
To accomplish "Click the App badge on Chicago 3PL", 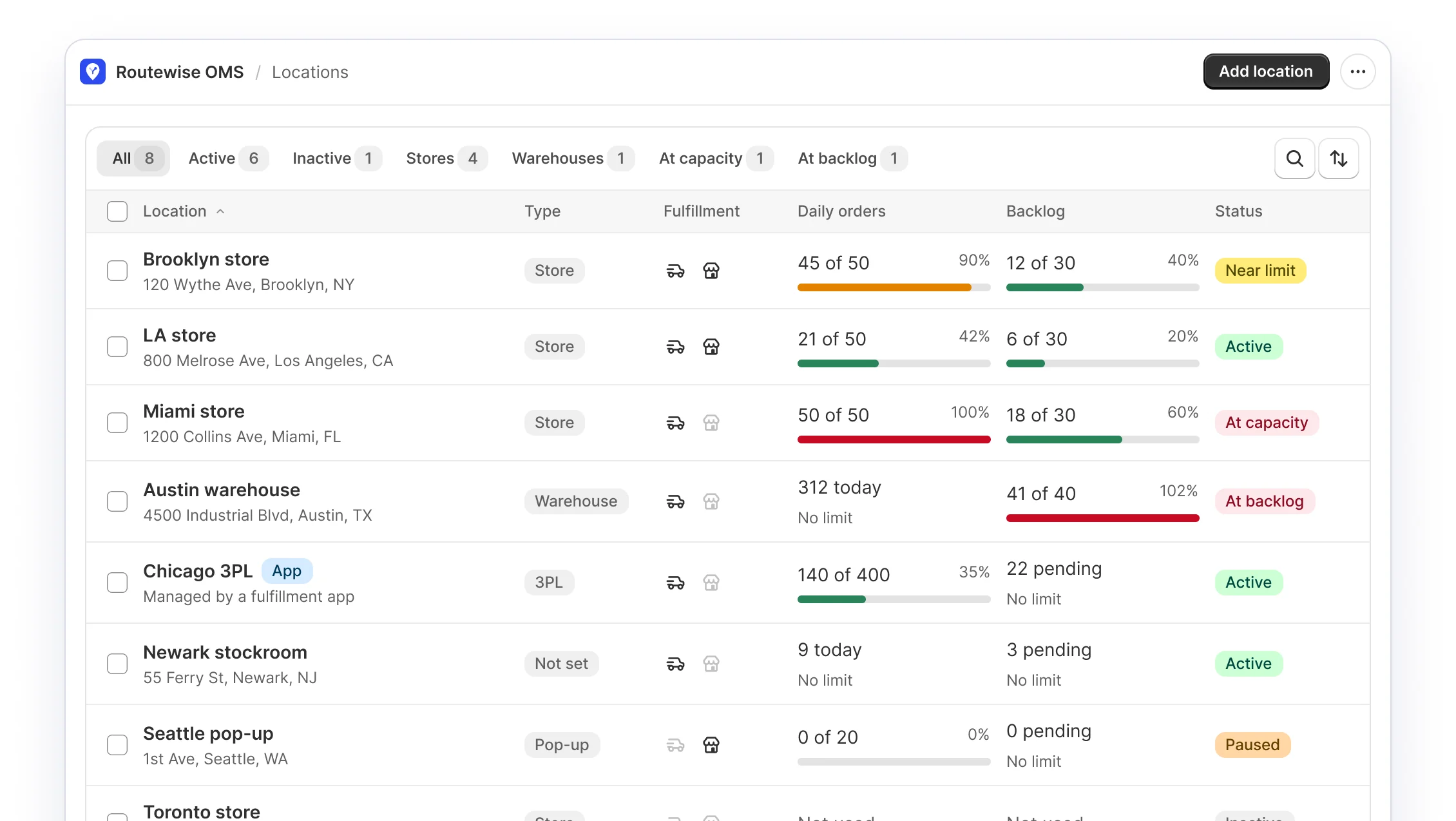I will tap(287, 571).
